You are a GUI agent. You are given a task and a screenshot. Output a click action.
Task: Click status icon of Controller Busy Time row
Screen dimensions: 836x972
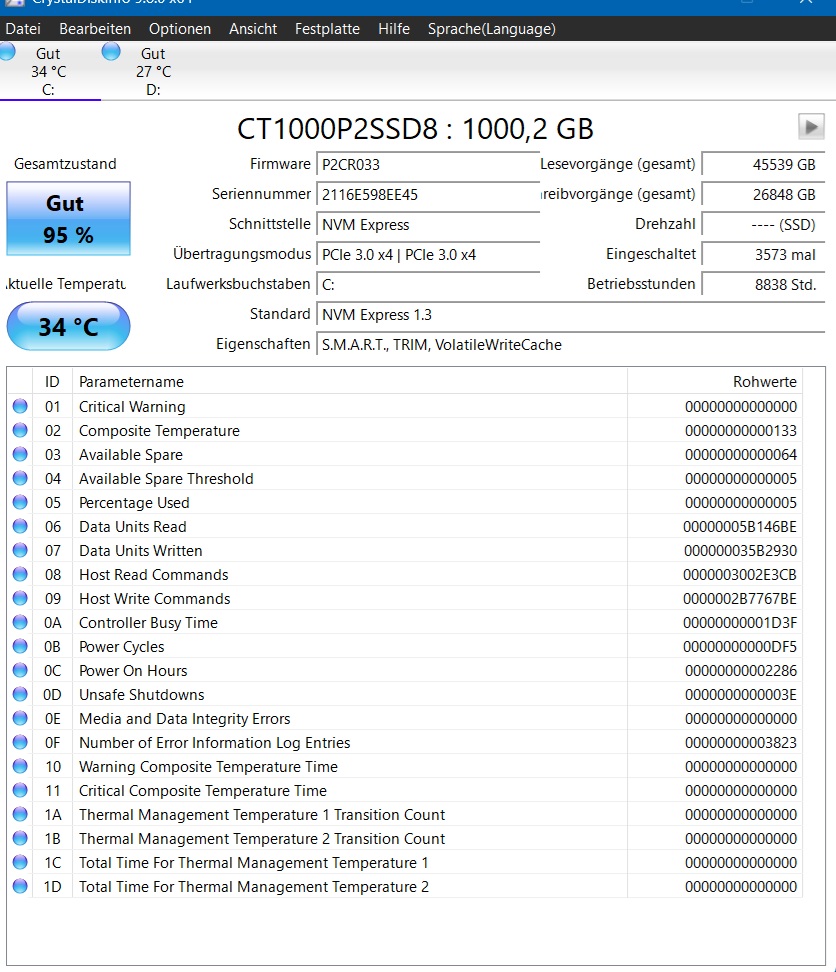click(20, 622)
